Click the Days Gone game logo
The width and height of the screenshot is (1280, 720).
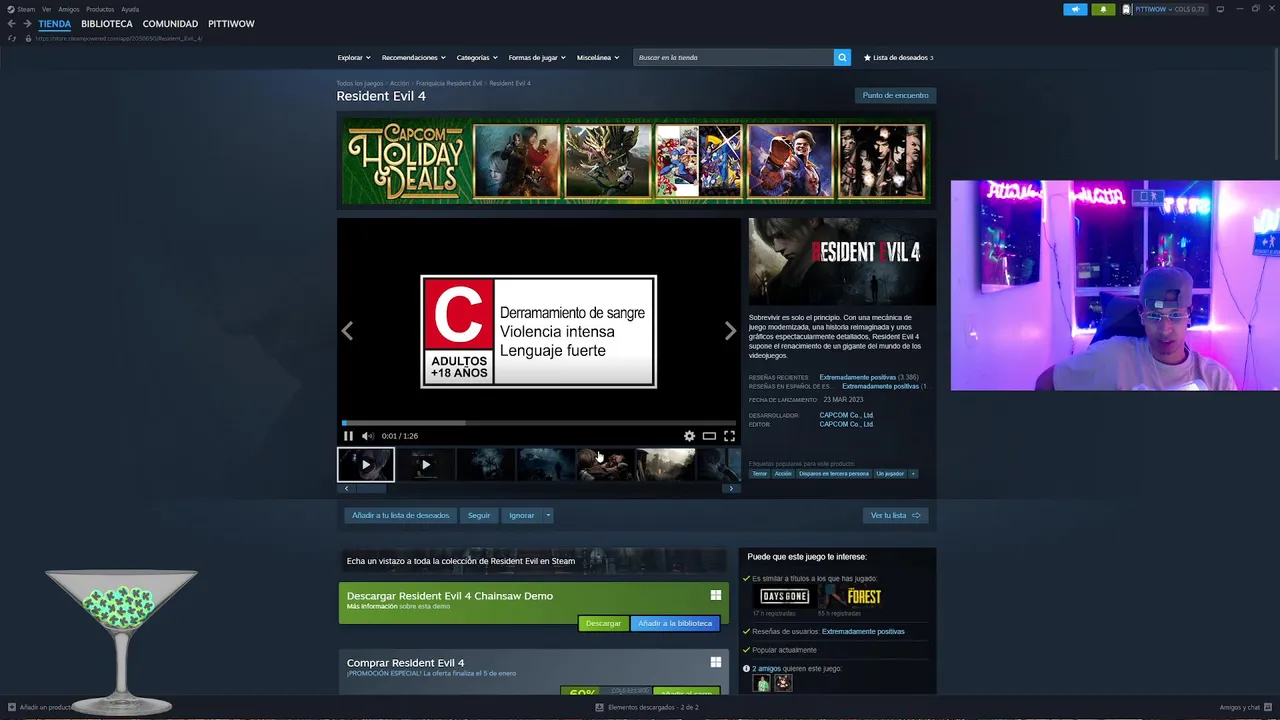[x=784, y=596]
